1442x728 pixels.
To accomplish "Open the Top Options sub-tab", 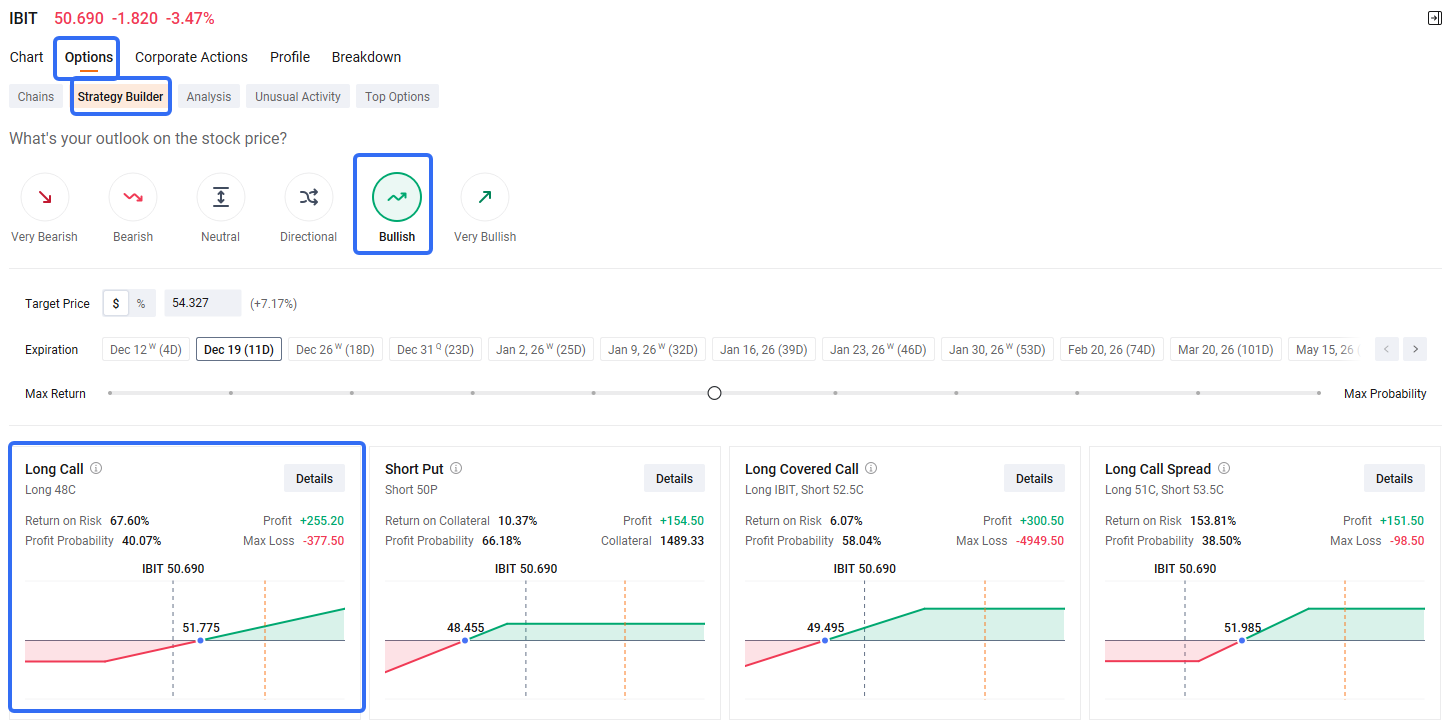I will (397, 97).
